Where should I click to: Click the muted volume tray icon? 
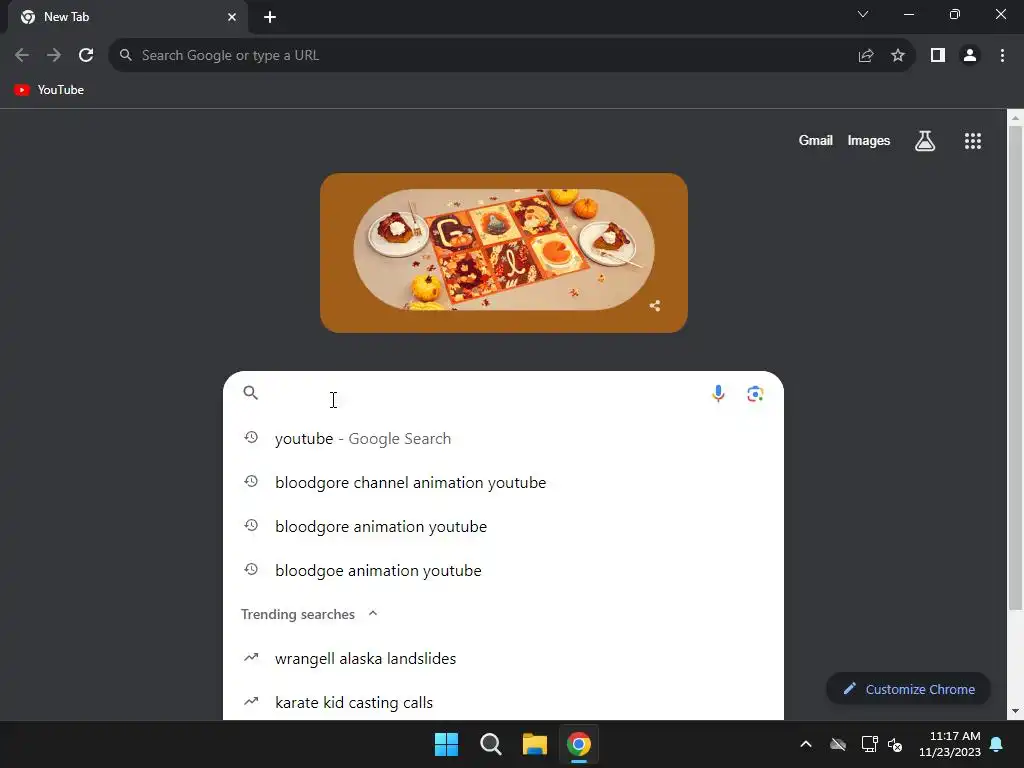pyautogui.click(x=895, y=744)
